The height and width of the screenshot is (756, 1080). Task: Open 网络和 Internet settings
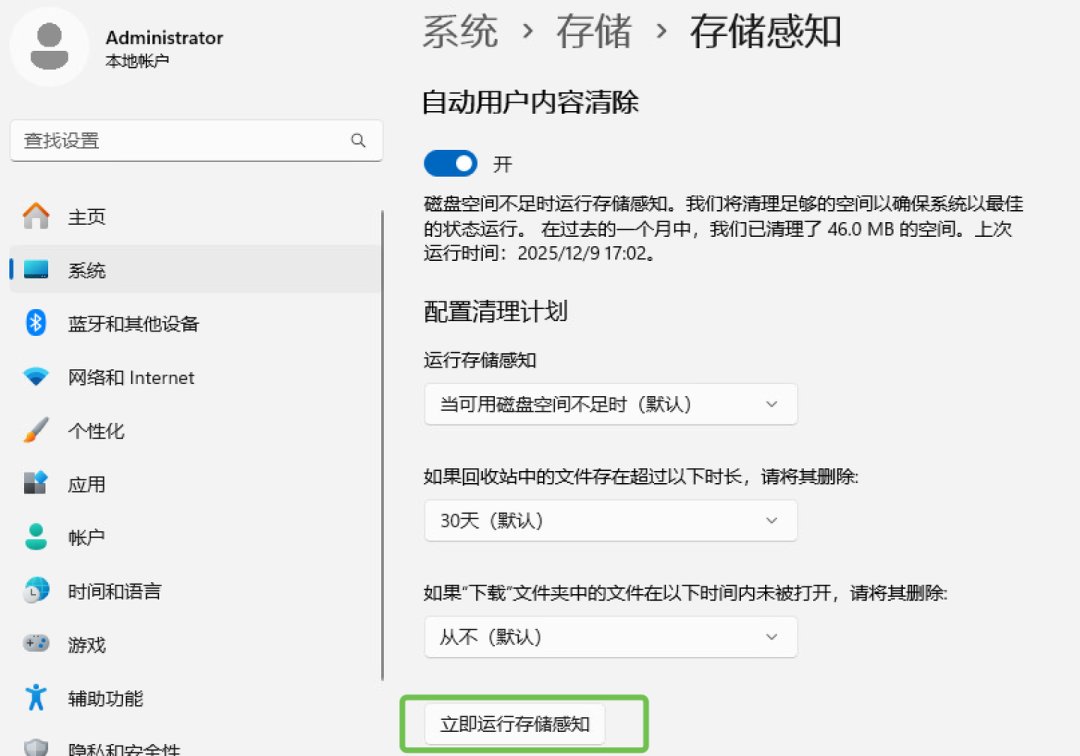(x=196, y=377)
